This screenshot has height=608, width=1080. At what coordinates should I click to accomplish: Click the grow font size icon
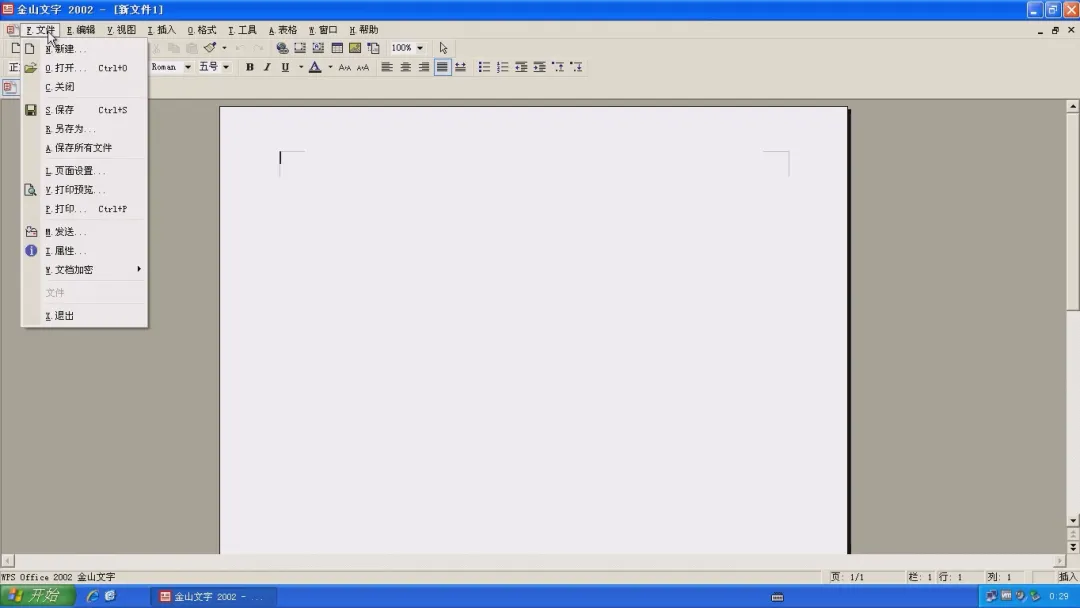click(345, 67)
